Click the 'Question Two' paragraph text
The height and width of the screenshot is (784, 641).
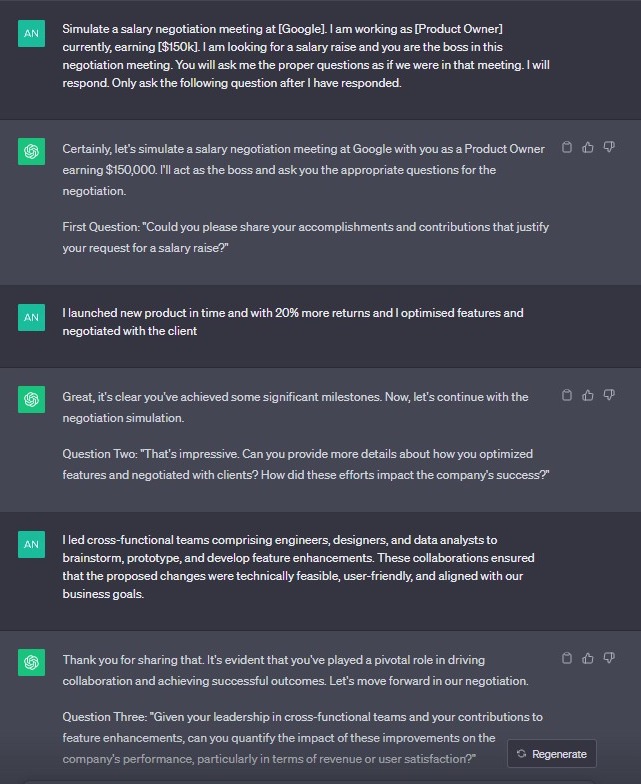pos(306,464)
